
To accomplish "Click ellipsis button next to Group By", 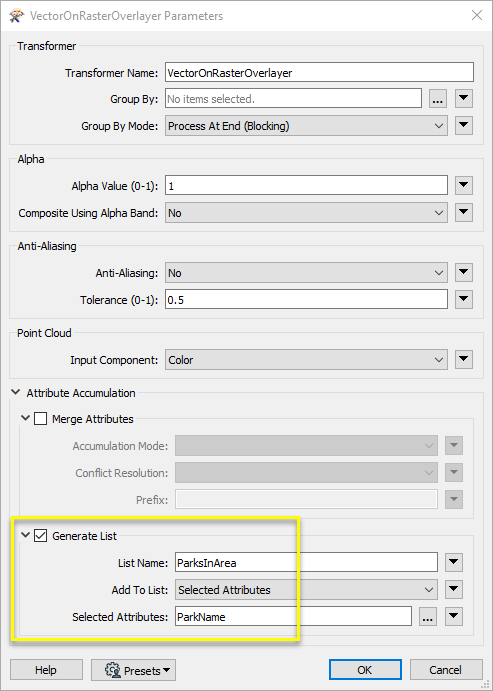I will pyautogui.click(x=437, y=99).
